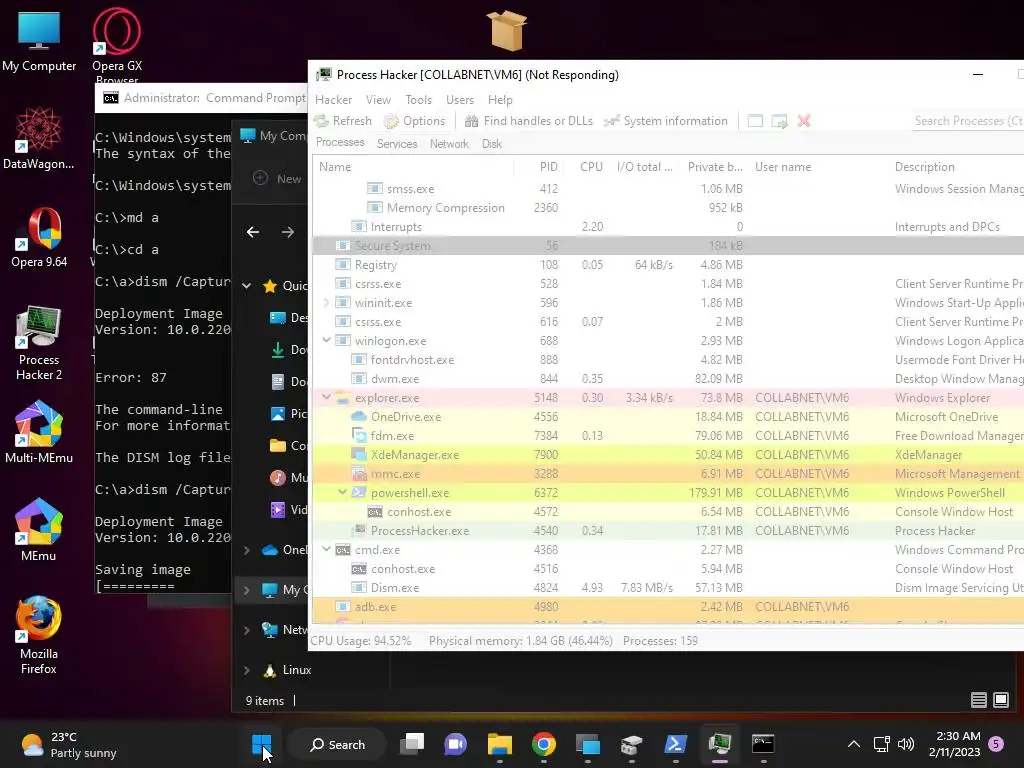
Task: Switch to the Network tab
Action: click(449, 144)
